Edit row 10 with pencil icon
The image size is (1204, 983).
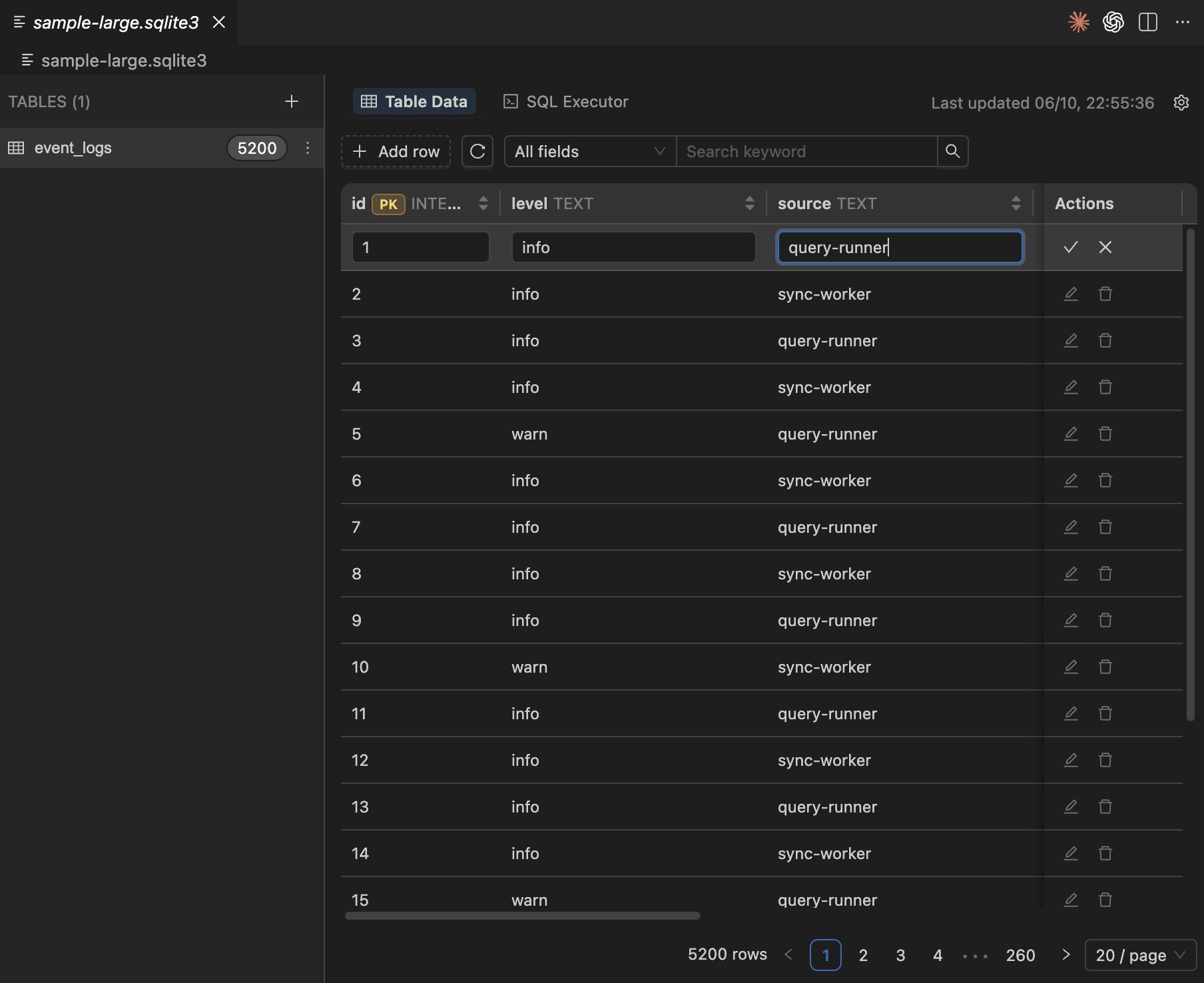pyautogui.click(x=1071, y=667)
